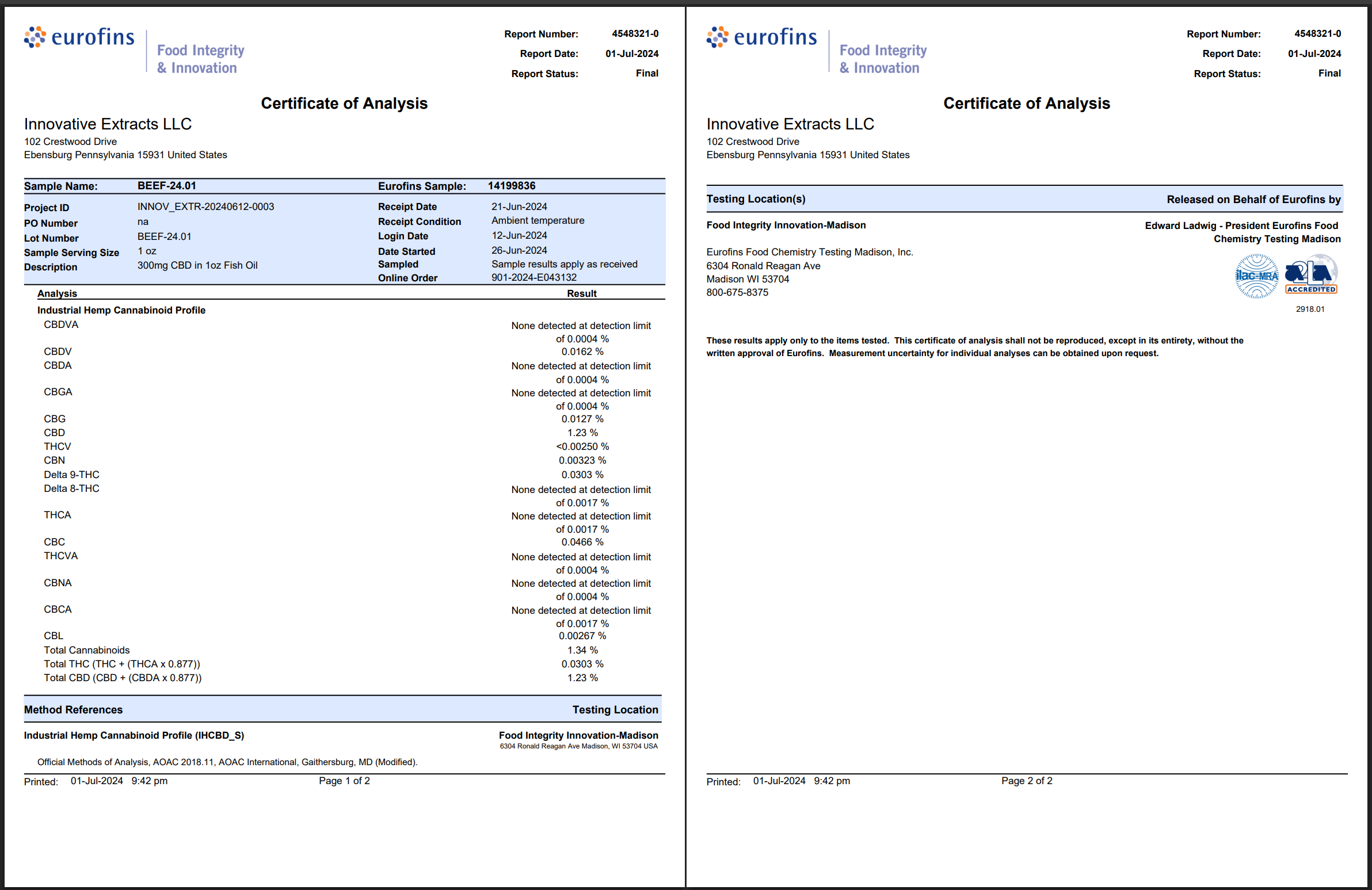Click the A2LA Accredited badge
Viewport: 1372px width, 890px height.
coord(1311,276)
